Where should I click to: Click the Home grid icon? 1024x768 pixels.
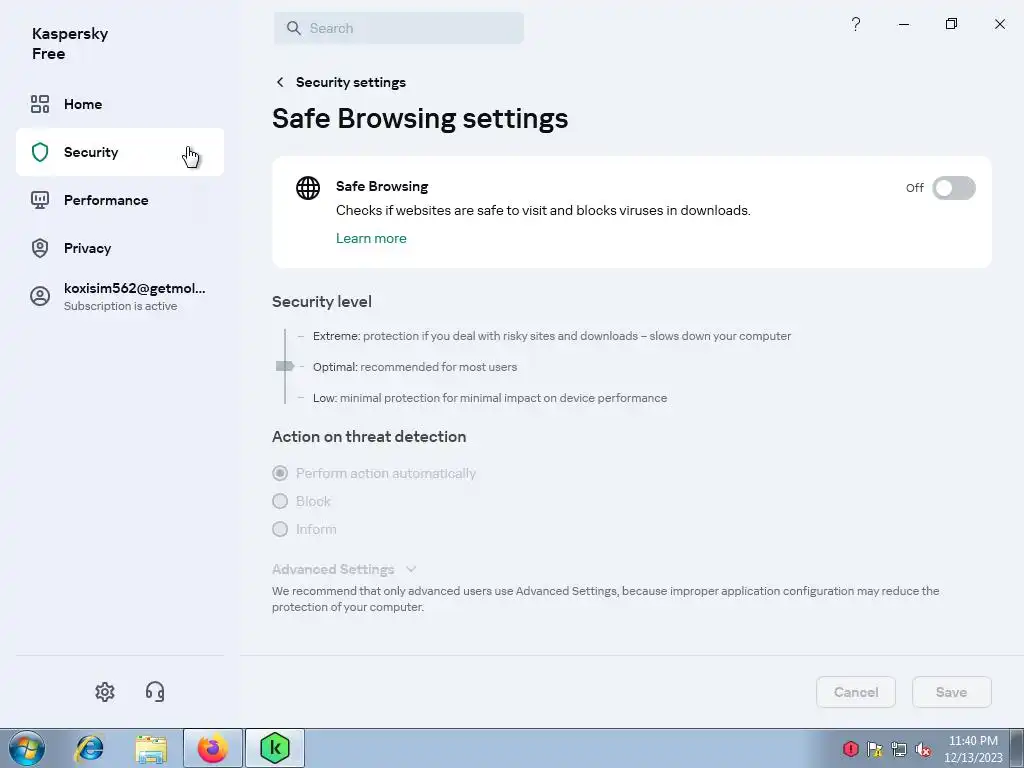tap(40, 104)
